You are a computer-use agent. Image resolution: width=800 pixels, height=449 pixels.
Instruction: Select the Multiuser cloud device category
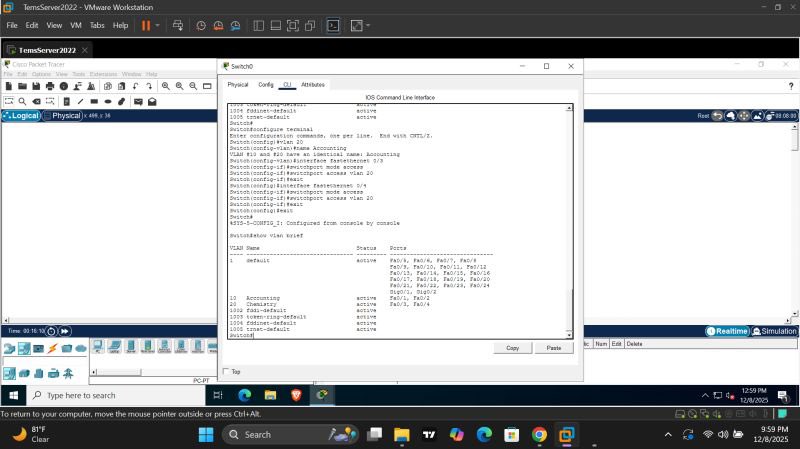click(x=81, y=348)
